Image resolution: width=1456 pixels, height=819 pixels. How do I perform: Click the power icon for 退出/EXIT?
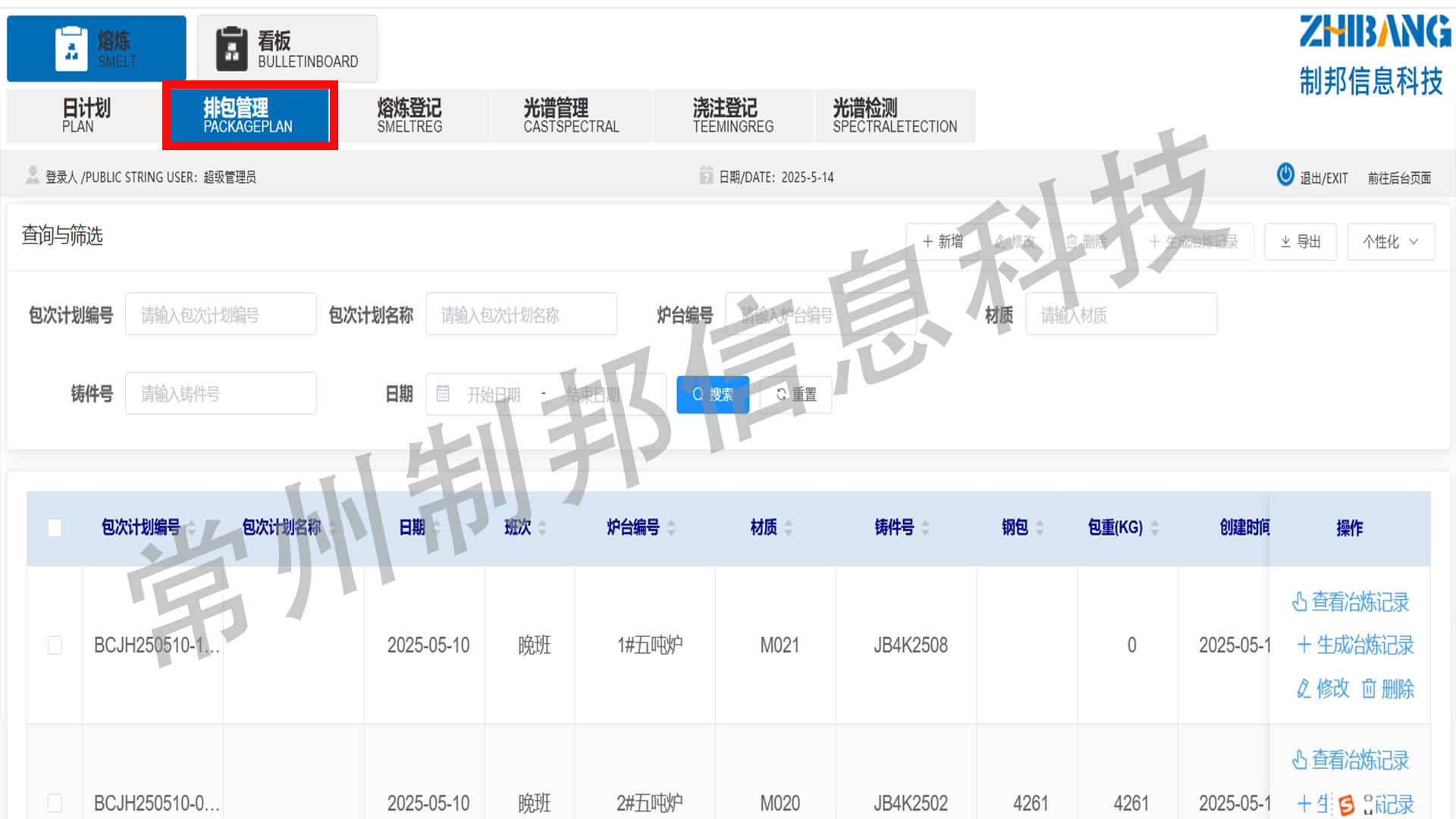point(1285,174)
